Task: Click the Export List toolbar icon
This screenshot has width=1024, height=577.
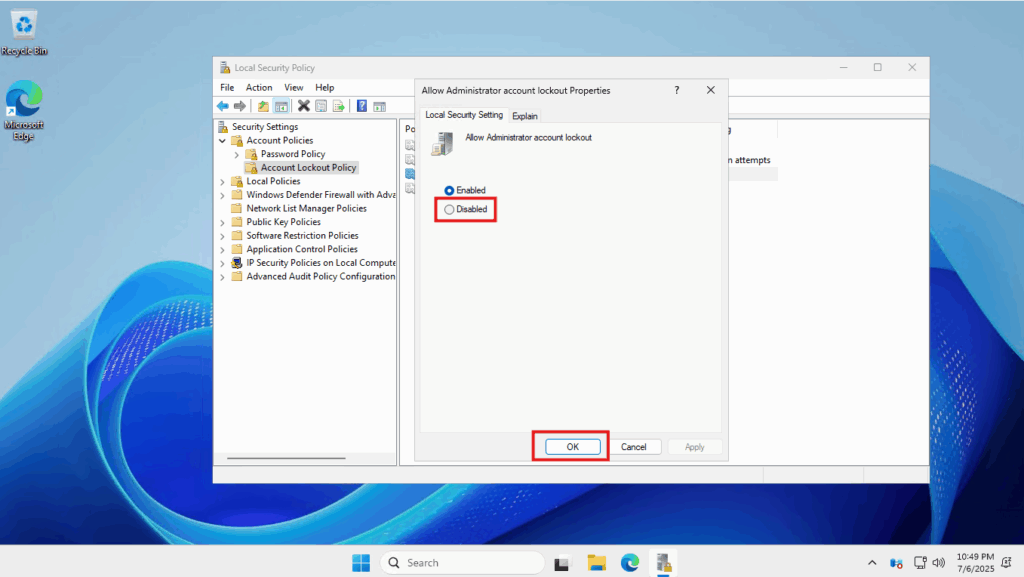Action: point(338,106)
